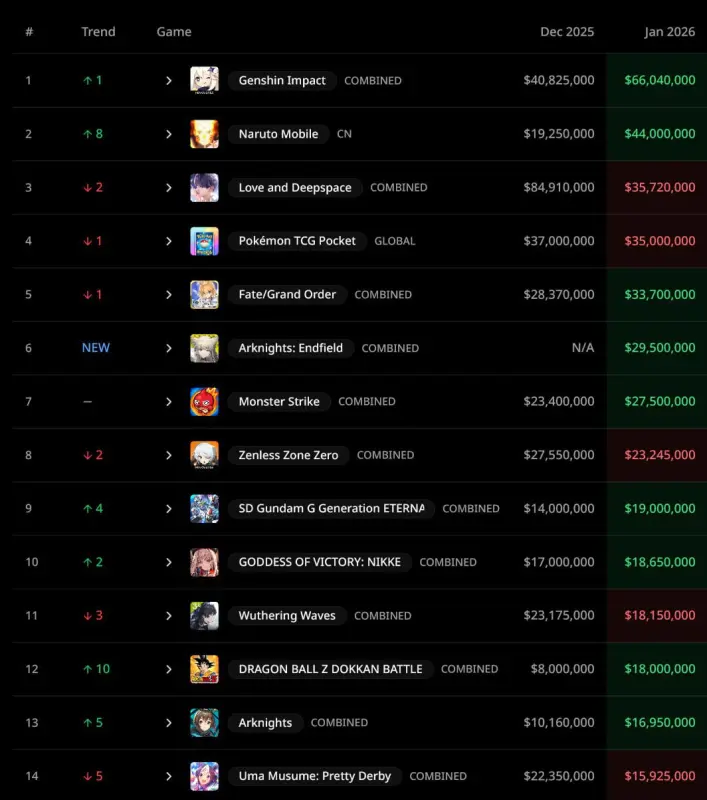Click Naruto Mobile's $44,000,000 revenue cell
Viewport: 707px width, 800px height.
(659, 134)
